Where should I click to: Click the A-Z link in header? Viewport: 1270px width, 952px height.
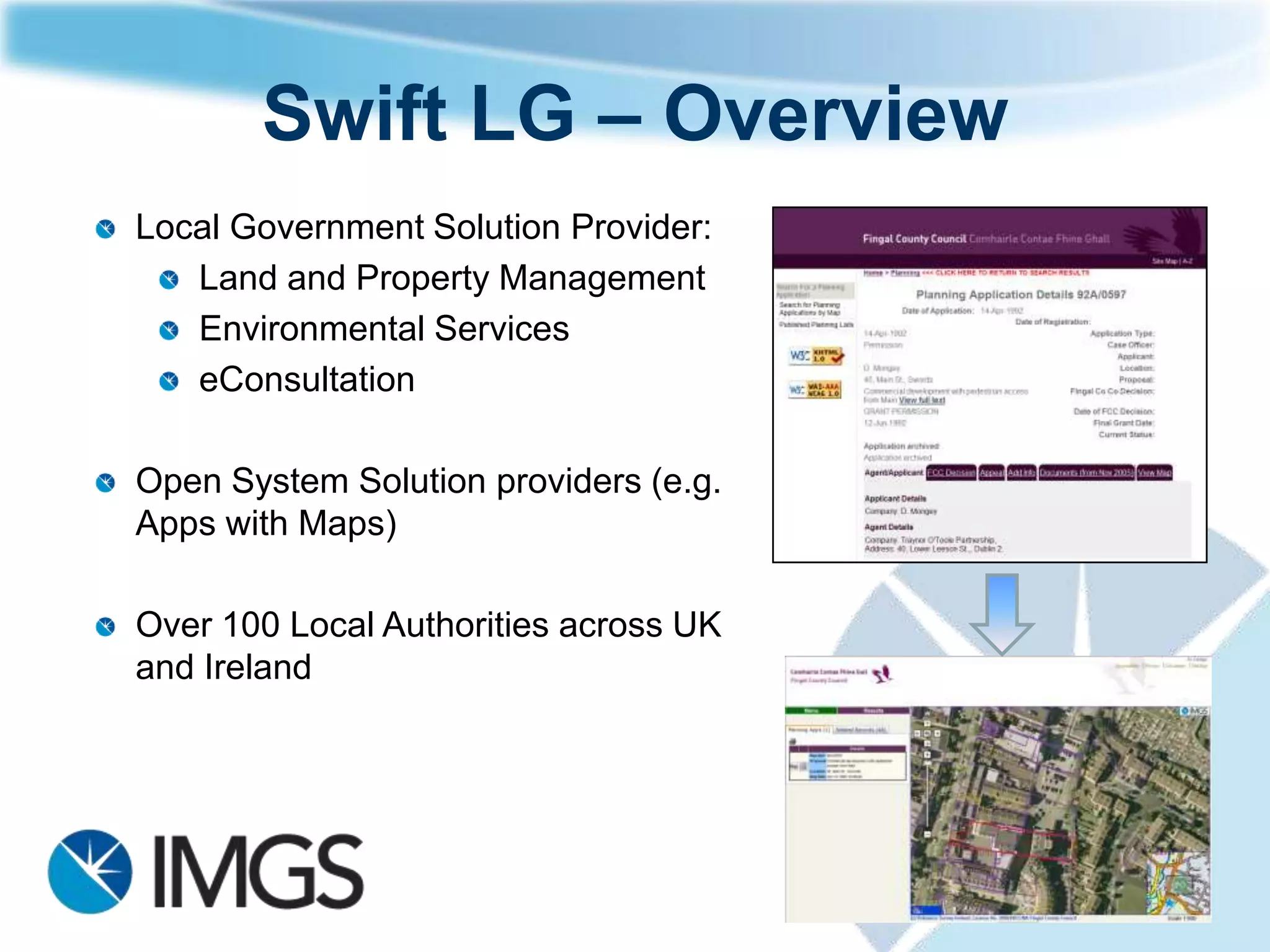pos(1188,262)
